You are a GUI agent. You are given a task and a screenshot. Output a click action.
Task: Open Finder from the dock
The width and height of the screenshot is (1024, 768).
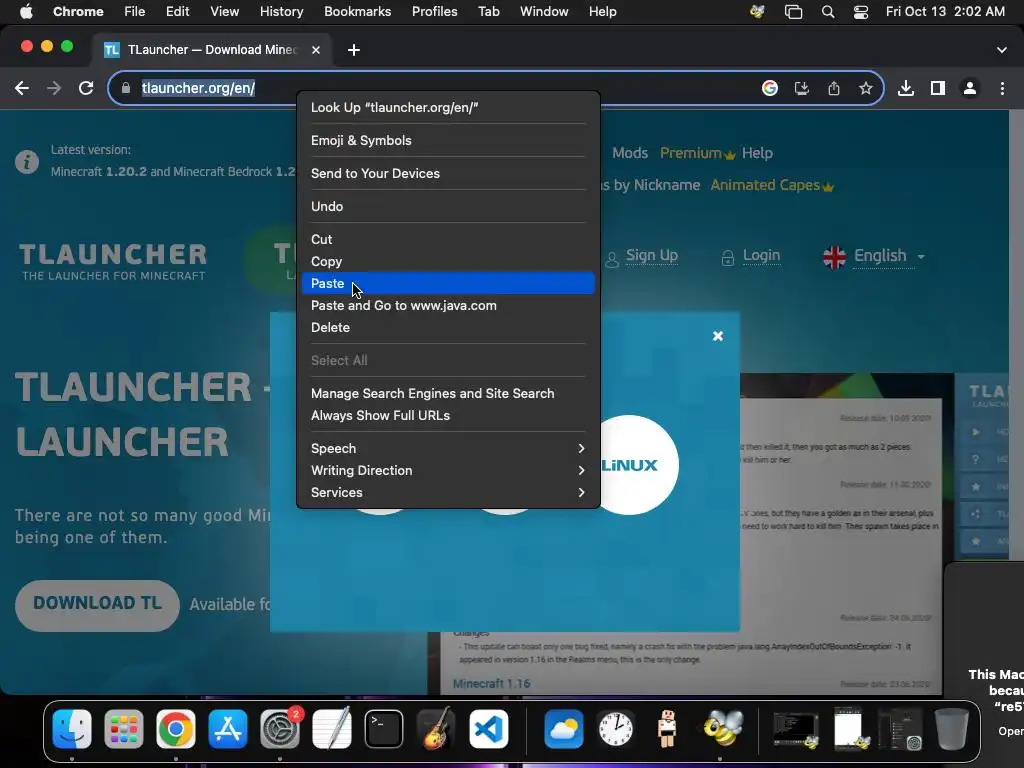72,728
